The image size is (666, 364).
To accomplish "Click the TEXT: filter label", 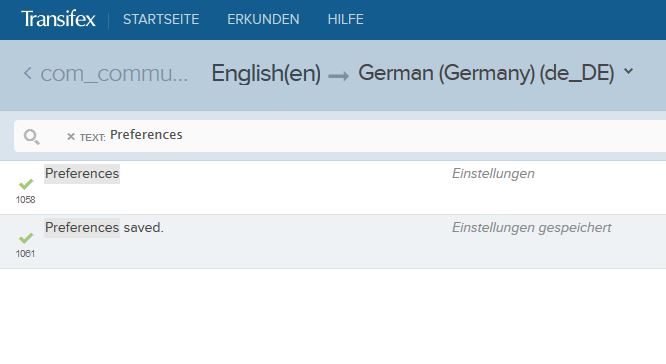I will coord(93,138).
